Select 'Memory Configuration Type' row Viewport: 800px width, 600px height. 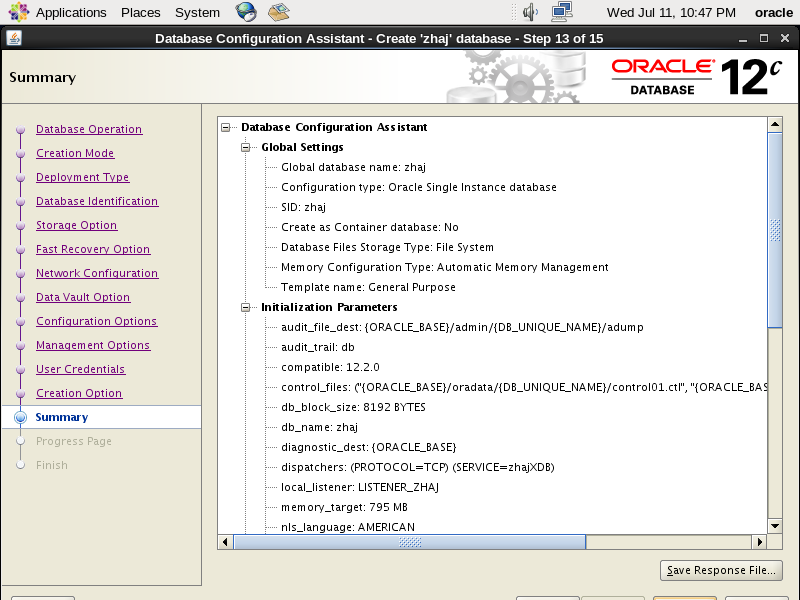coord(445,267)
